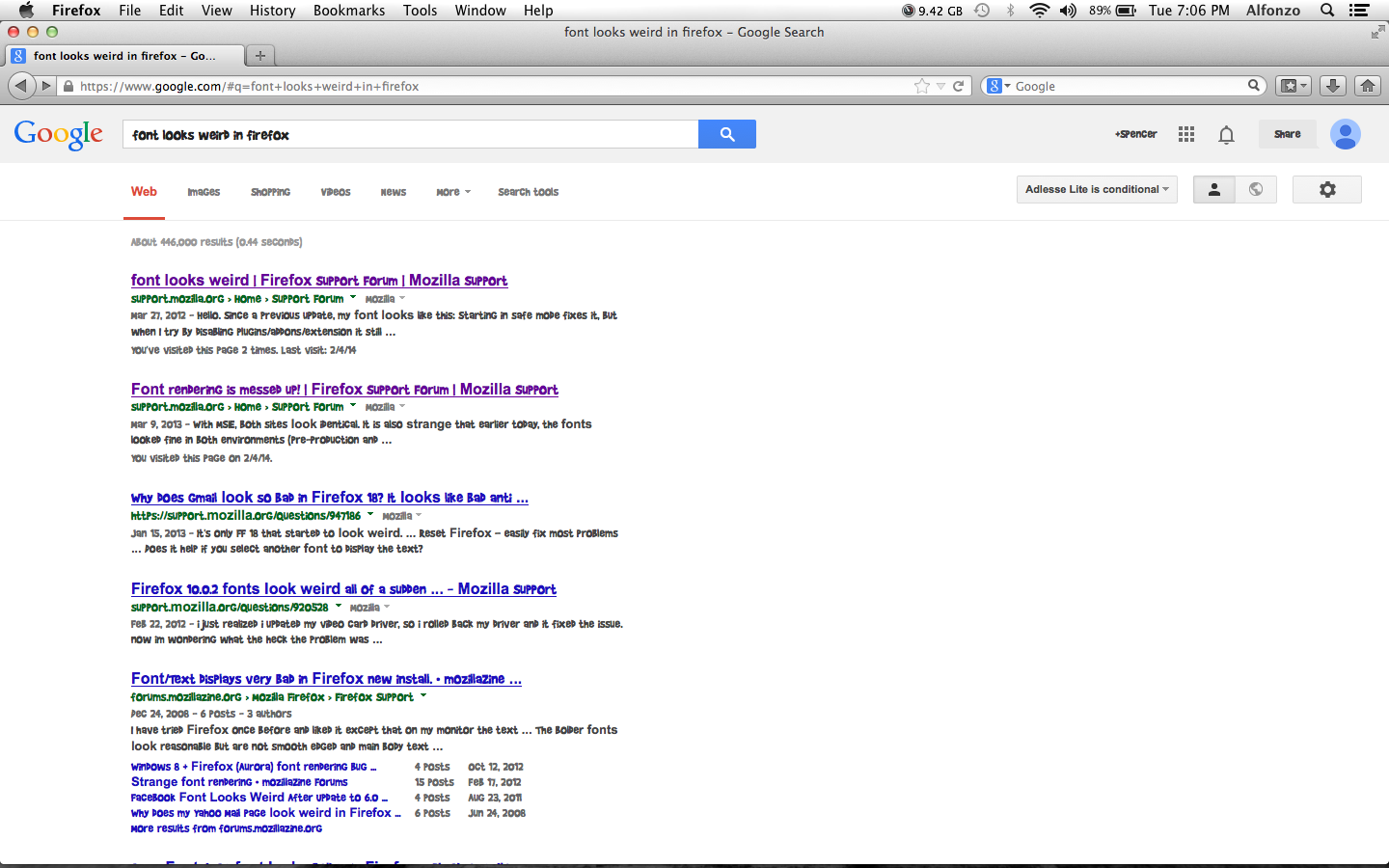This screenshot has width=1389, height=868.
Task: Go to the home page icon
Action: 1367,86
